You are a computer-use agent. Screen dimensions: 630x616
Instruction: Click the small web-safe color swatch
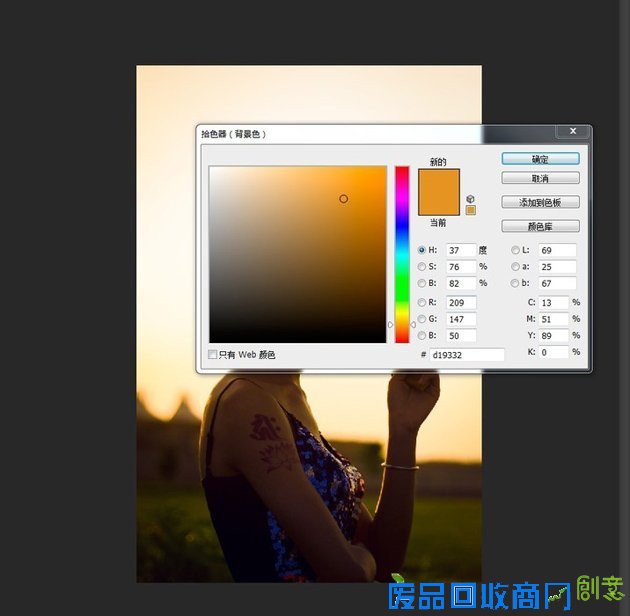470,210
